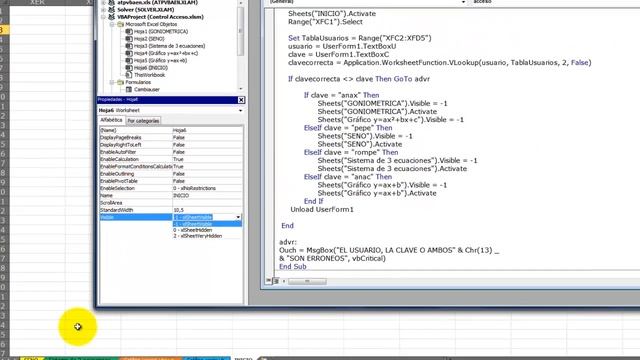Select the EnablePivotTable property row
The image size is (640, 360).
click(171, 181)
